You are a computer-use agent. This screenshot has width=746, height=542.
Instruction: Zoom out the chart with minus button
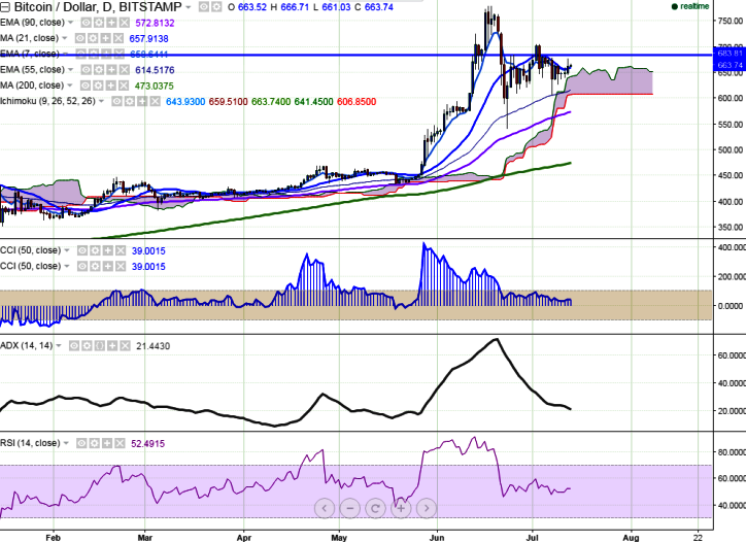click(350, 508)
